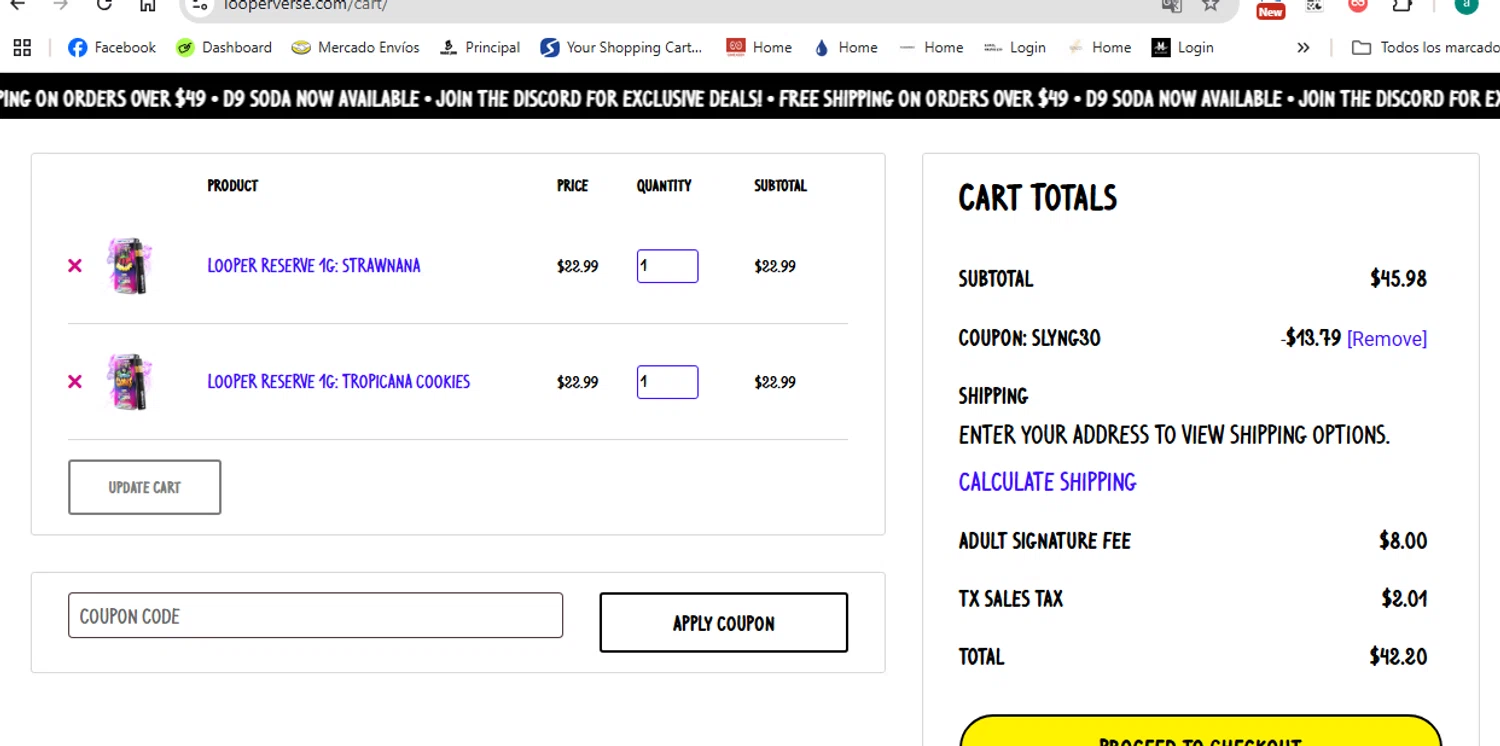Open the Login bookmark left of the pale-icon Home bookmark
This screenshot has height=746, width=1500.
click(x=1015, y=47)
